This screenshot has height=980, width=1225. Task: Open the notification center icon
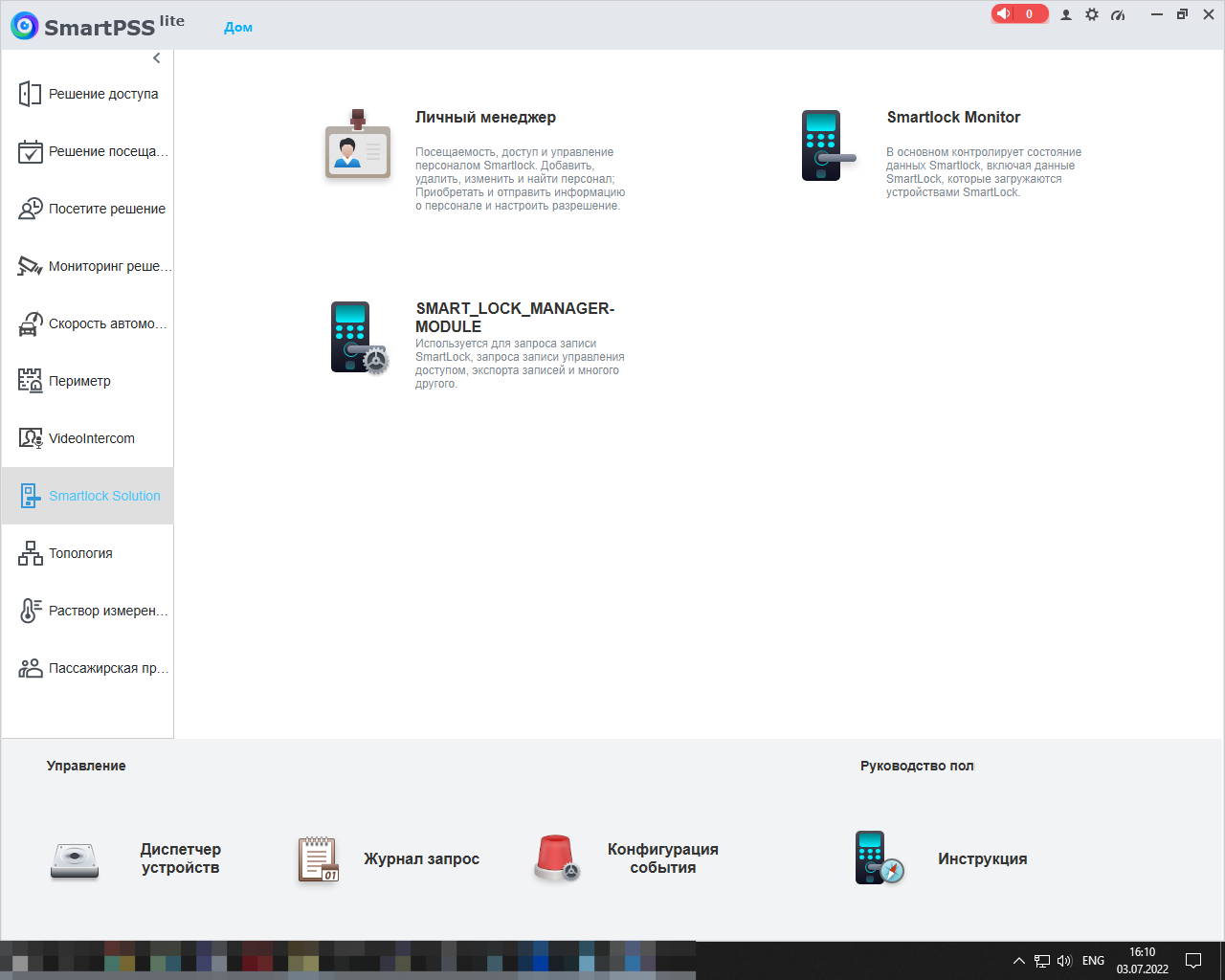click(x=1193, y=961)
